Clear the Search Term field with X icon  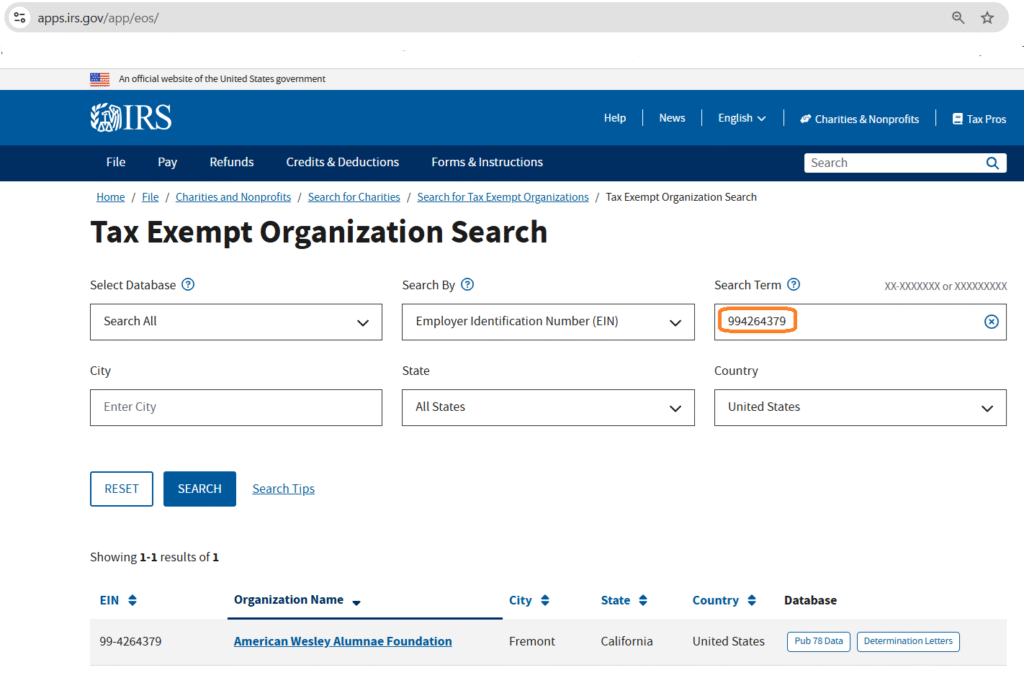tap(991, 322)
